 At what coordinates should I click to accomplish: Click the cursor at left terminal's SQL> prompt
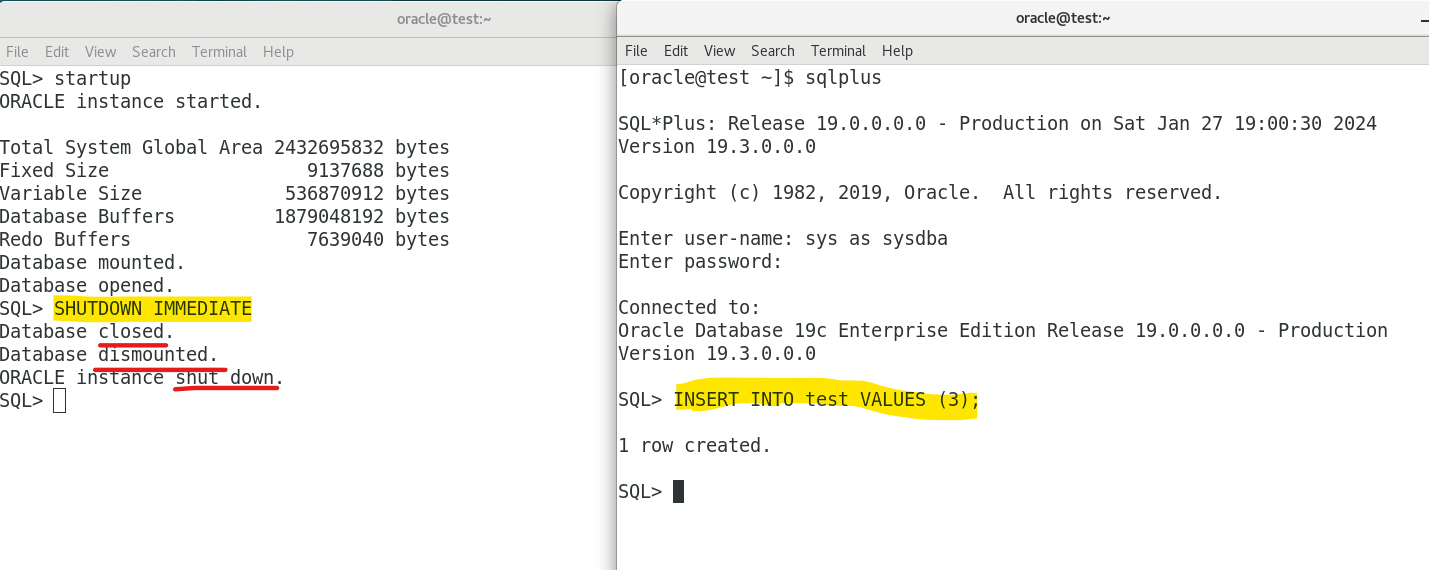pyautogui.click(x=60, y=401)
